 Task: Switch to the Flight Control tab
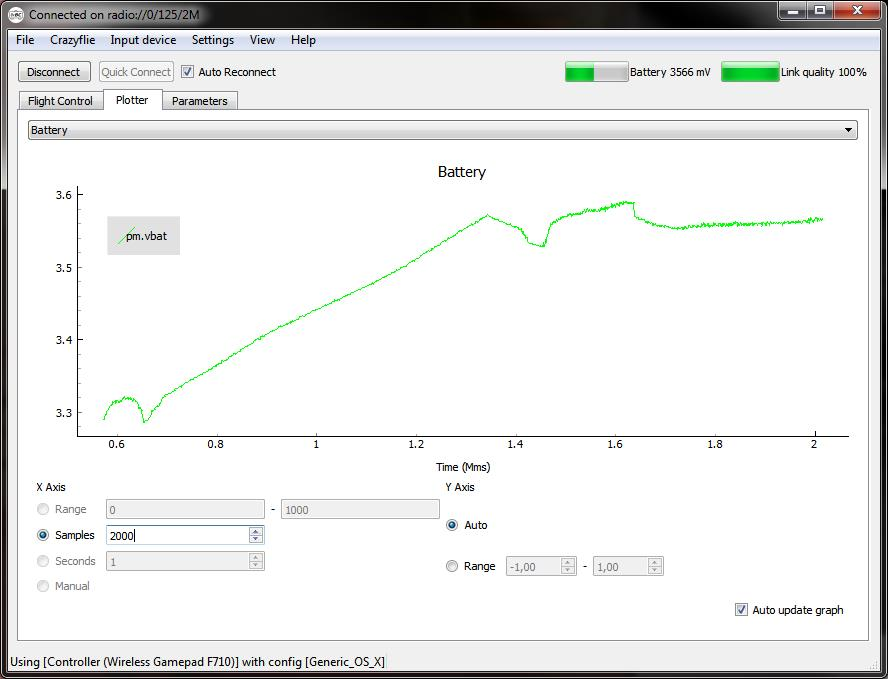pyautogui.click(x=60, y=101)
